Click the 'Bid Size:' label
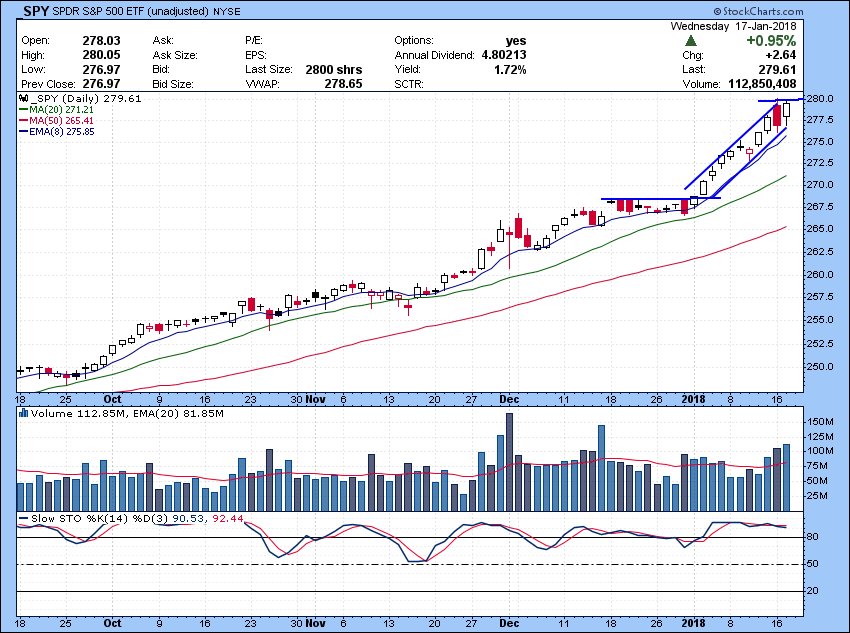Screen dimensions: 850x633 click(x=172, y=84)
